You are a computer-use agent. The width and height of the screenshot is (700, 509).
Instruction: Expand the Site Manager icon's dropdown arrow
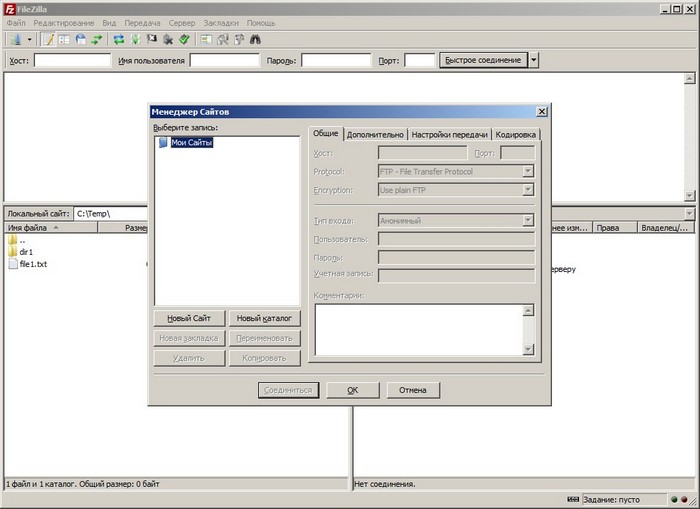[x=29, y=40]
